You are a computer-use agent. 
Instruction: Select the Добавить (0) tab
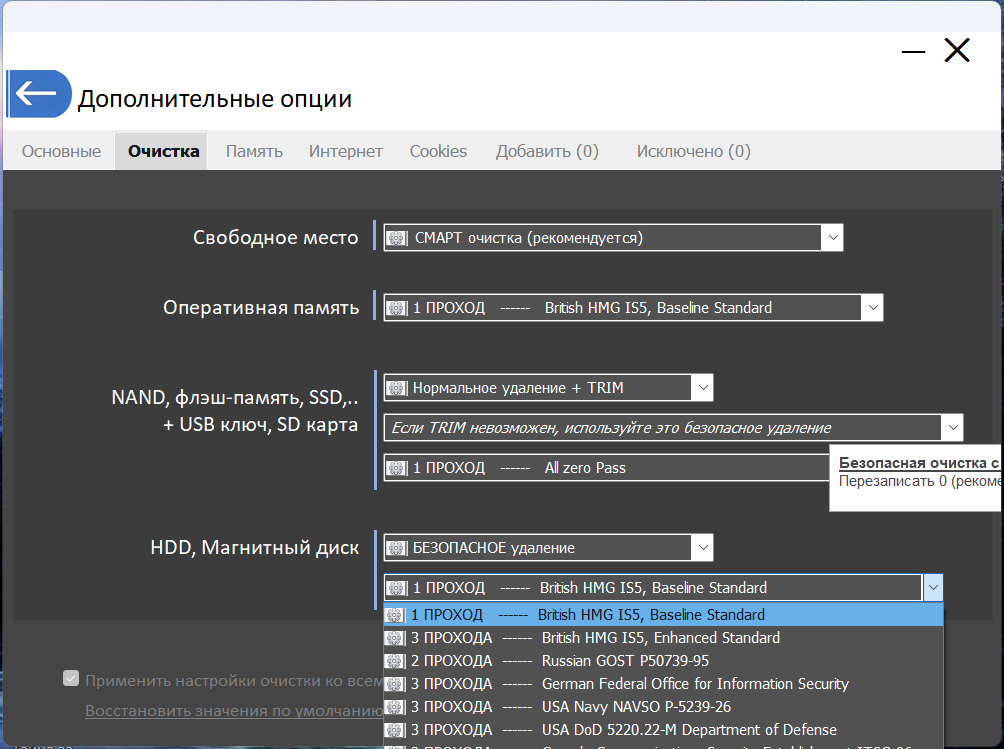(x=547, y=151)
